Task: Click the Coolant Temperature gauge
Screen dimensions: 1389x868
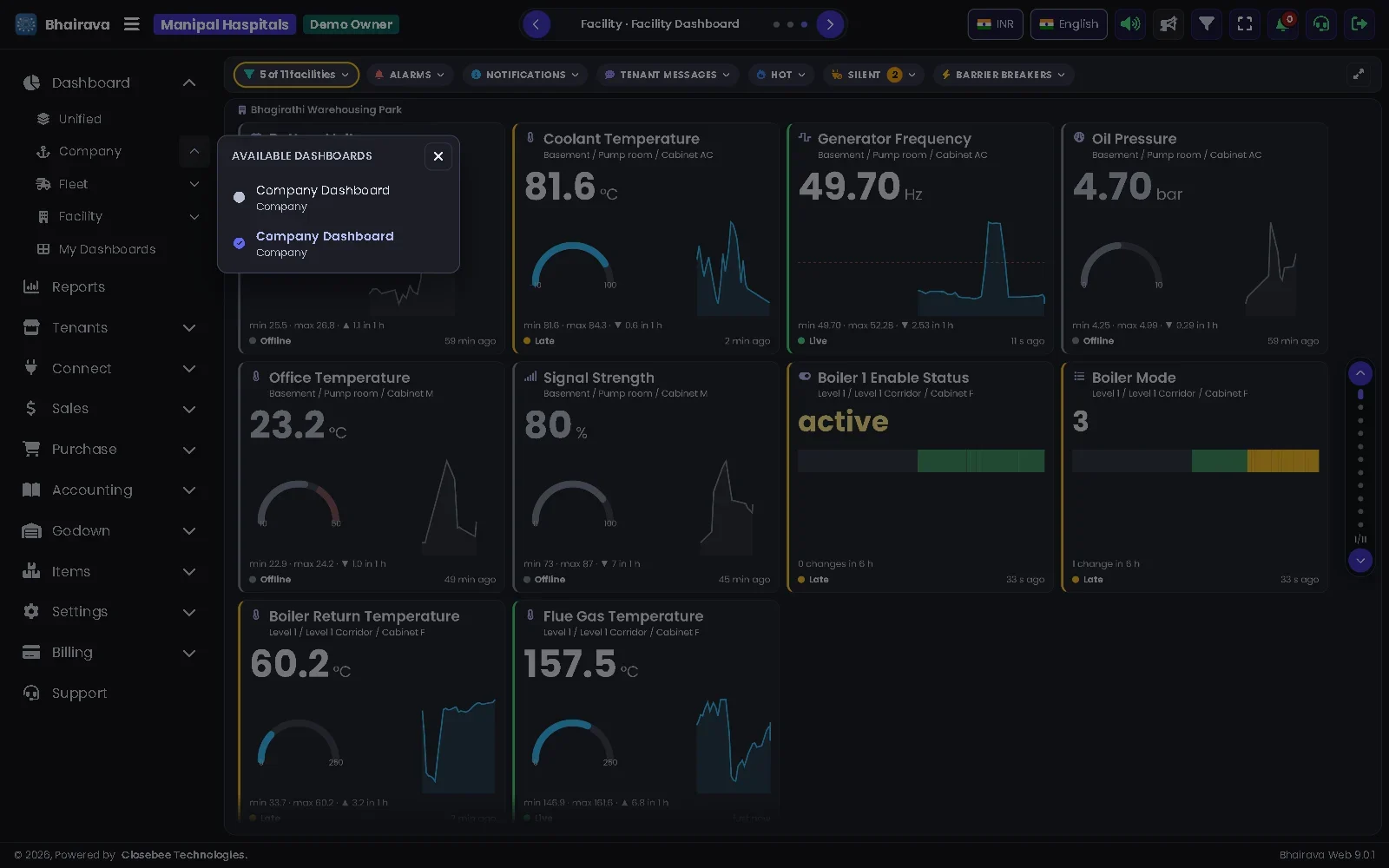Action: coord(573,266)
